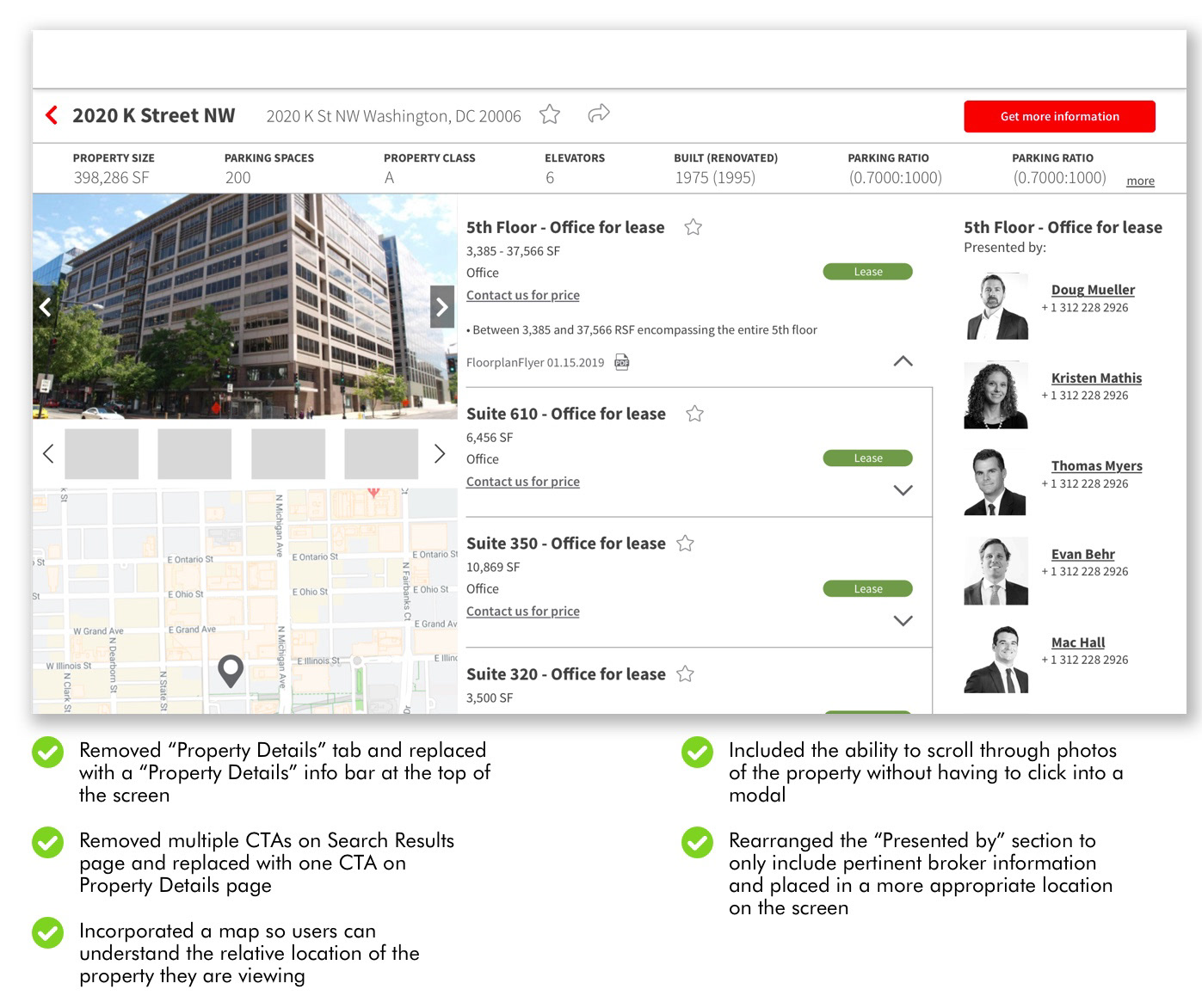1202x1008 pixels.
Task: Advance the thumbnail strip with the right chevron
Action: click(x=440, y=453)
